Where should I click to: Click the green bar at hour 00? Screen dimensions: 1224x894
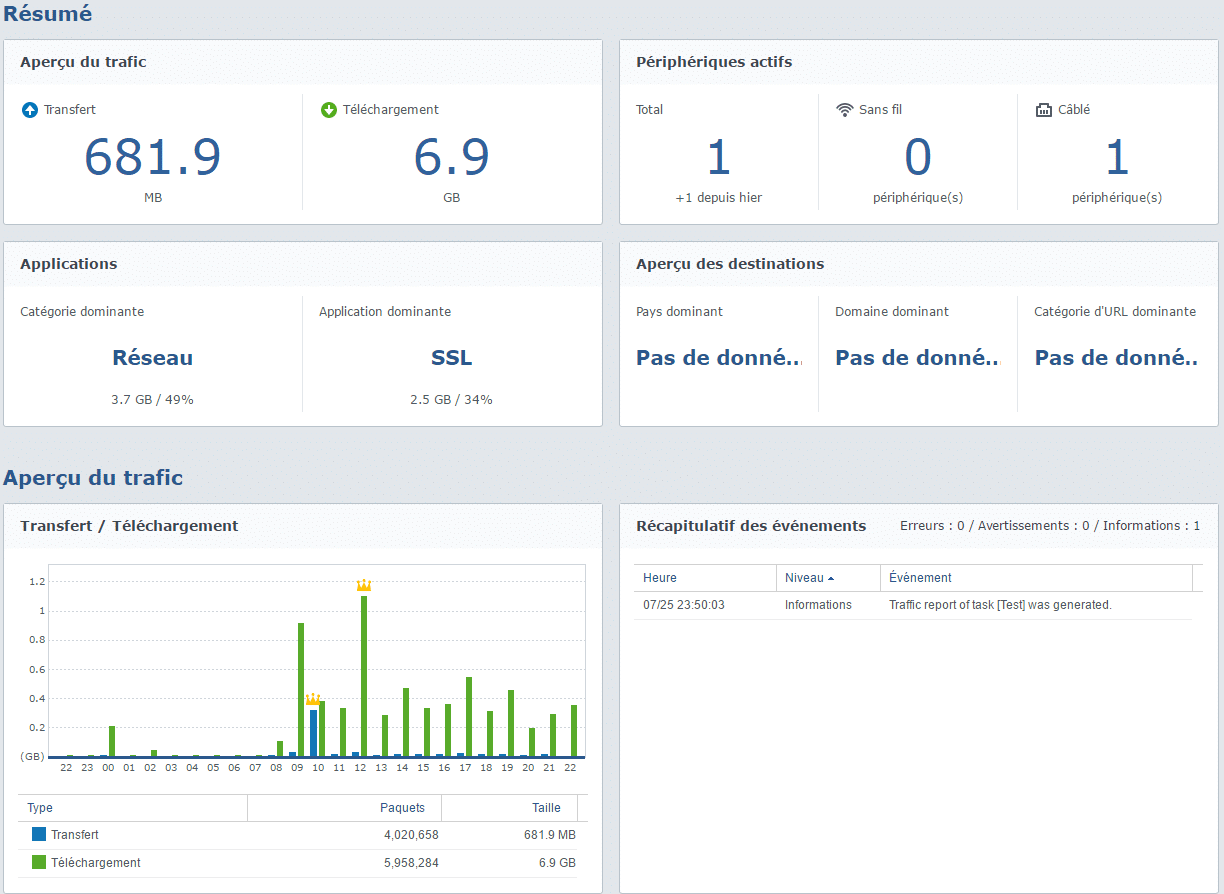pyautogui.click(x=112, y=741)
